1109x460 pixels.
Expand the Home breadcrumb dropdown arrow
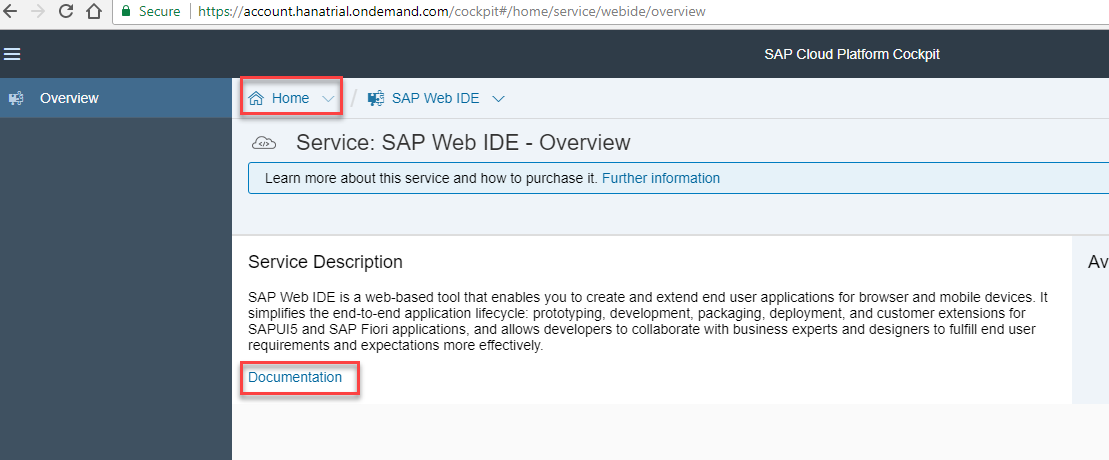(x=328, y=99)
